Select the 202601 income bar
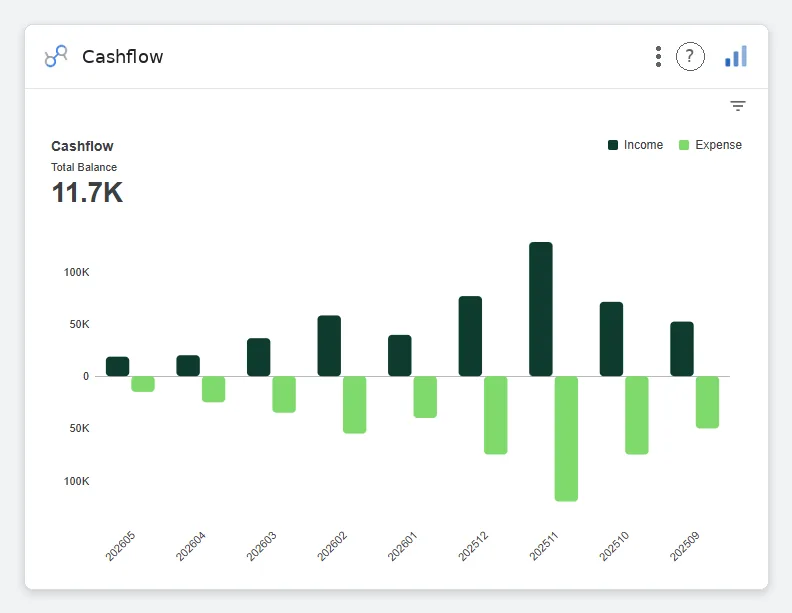The height and width of the screenshot is (613, 792). coord(400,355)
